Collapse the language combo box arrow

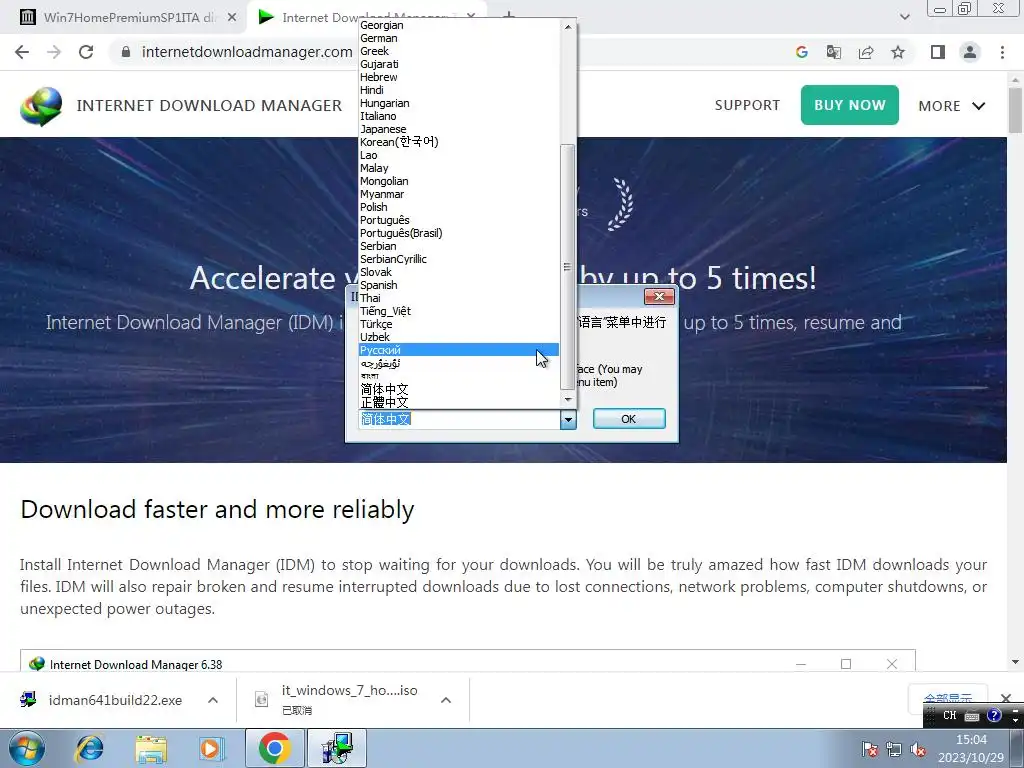568,419
